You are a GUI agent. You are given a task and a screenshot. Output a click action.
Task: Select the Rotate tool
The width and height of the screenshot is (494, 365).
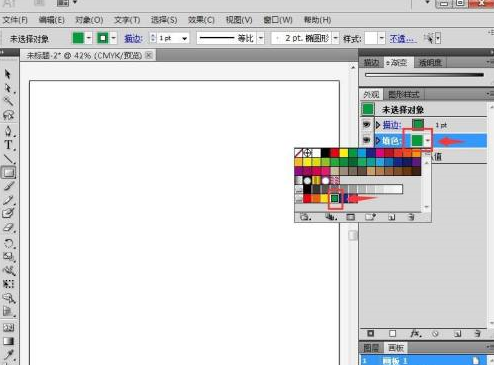[x=8, y=243]
